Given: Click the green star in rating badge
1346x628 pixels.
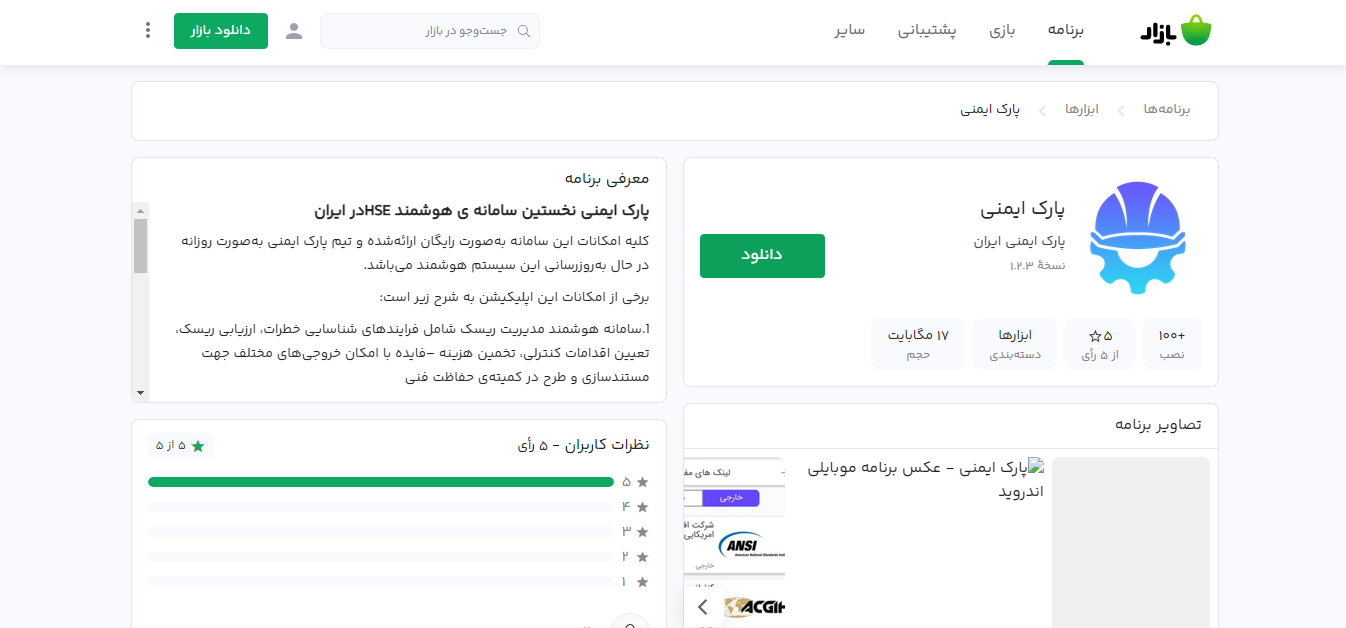Looking at the screenshot, I should click(198, 446).
